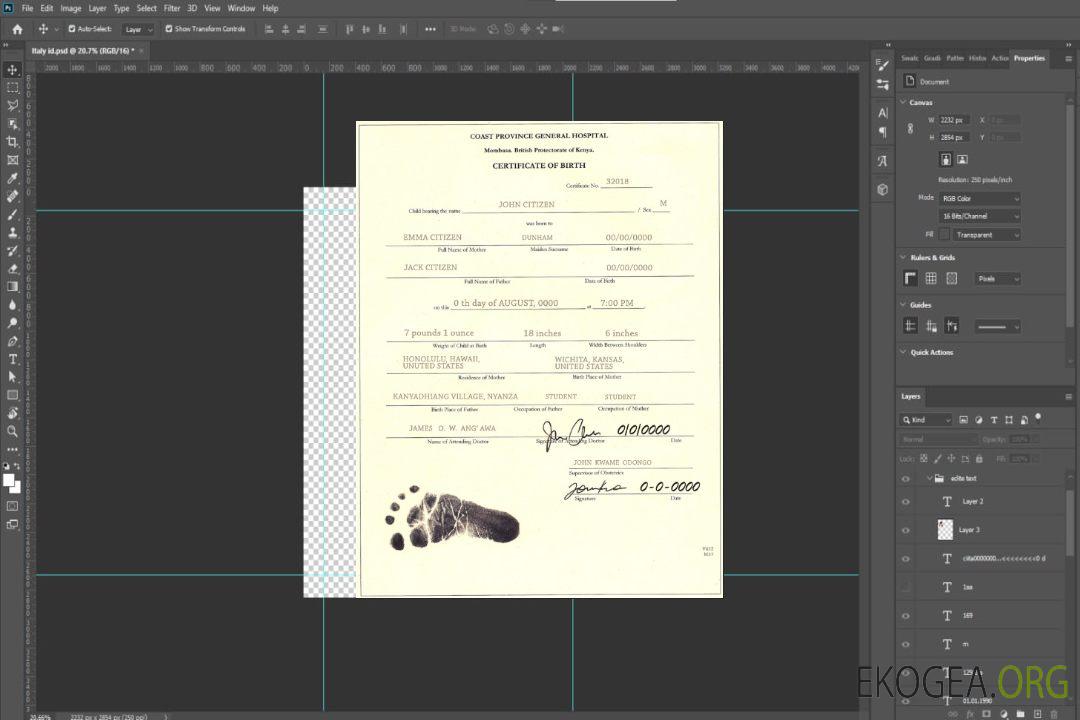Hide Layer 2 using its eye icon
This screenshot has width=1080, height=720.
click(x=906, y=502)
